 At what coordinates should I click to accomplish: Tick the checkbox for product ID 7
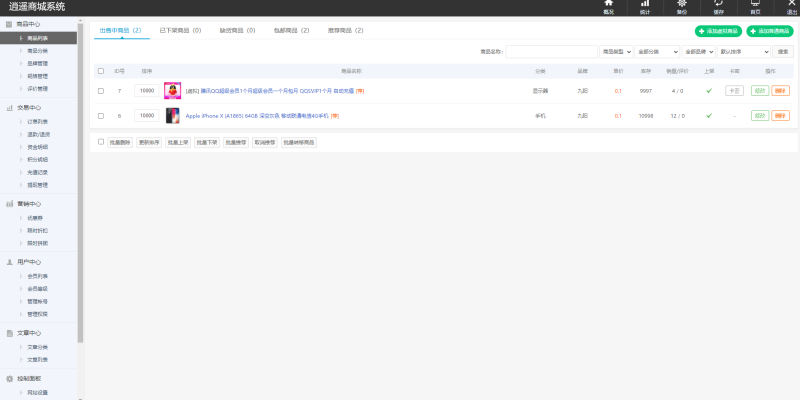(x=101, y=91)
